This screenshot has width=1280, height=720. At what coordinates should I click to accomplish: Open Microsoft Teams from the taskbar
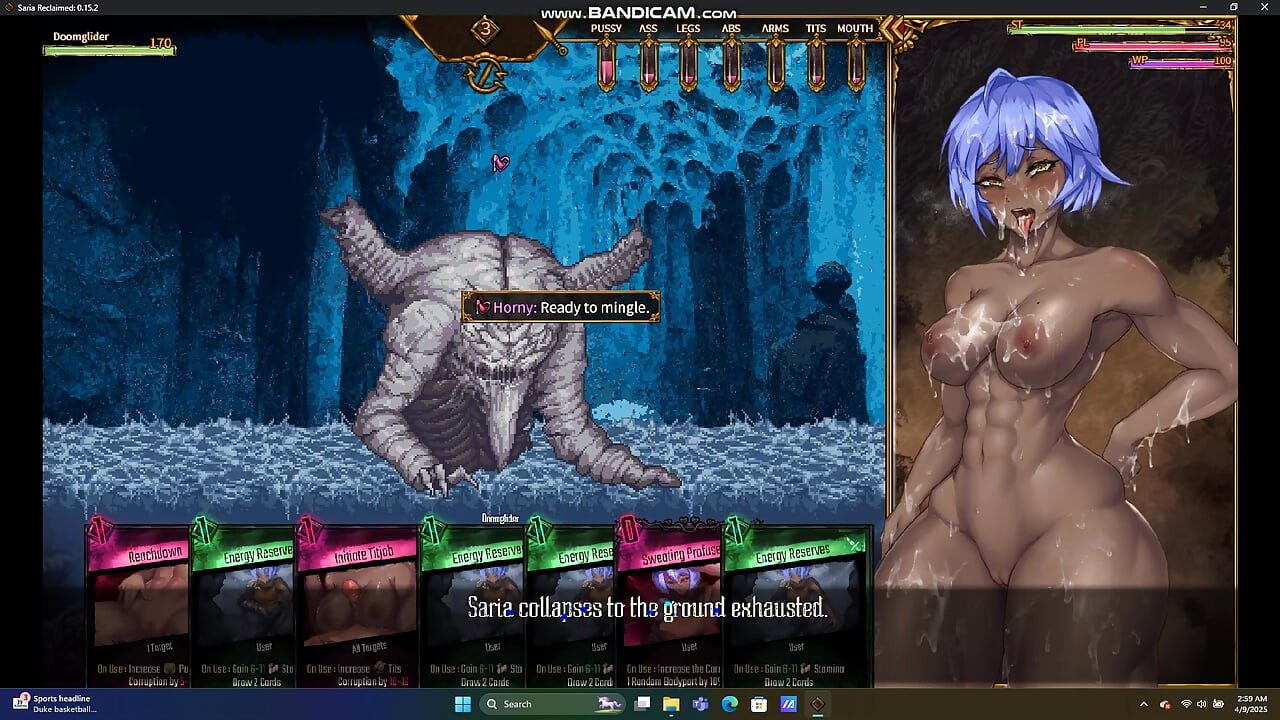(701, 704)
